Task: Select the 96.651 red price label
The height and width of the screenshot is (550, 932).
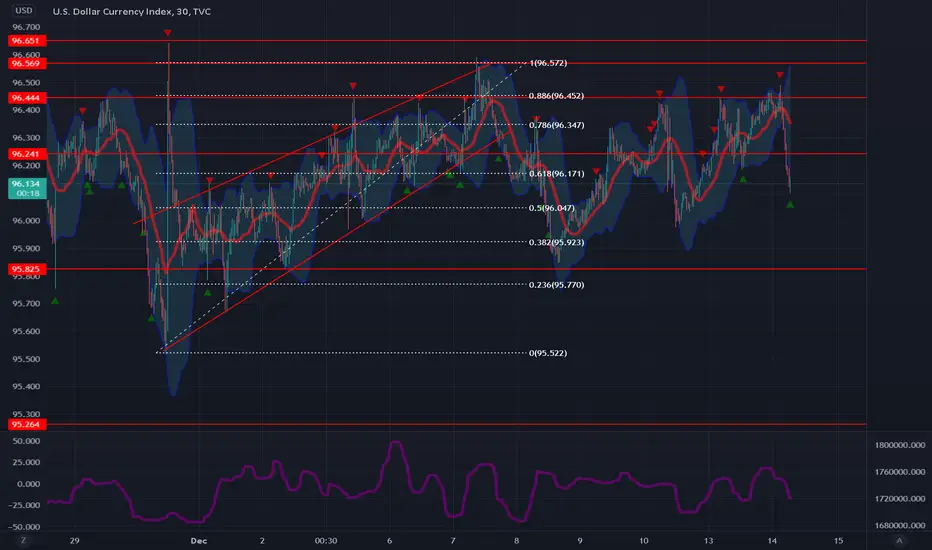Action: (27, 41)
